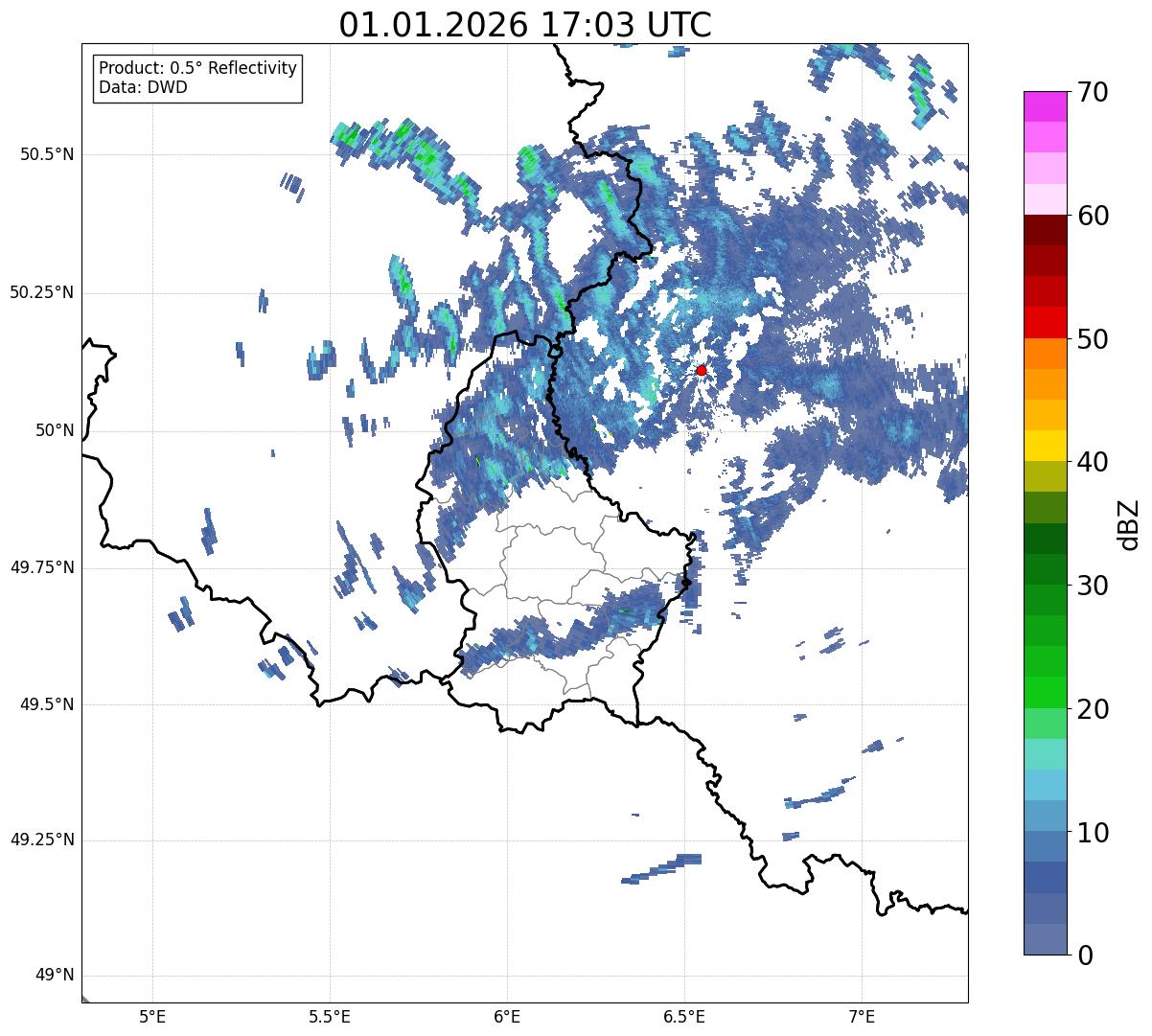Click the bright green 20 dBZ swatch
1152x1036 pixels.
(1046, 693)
